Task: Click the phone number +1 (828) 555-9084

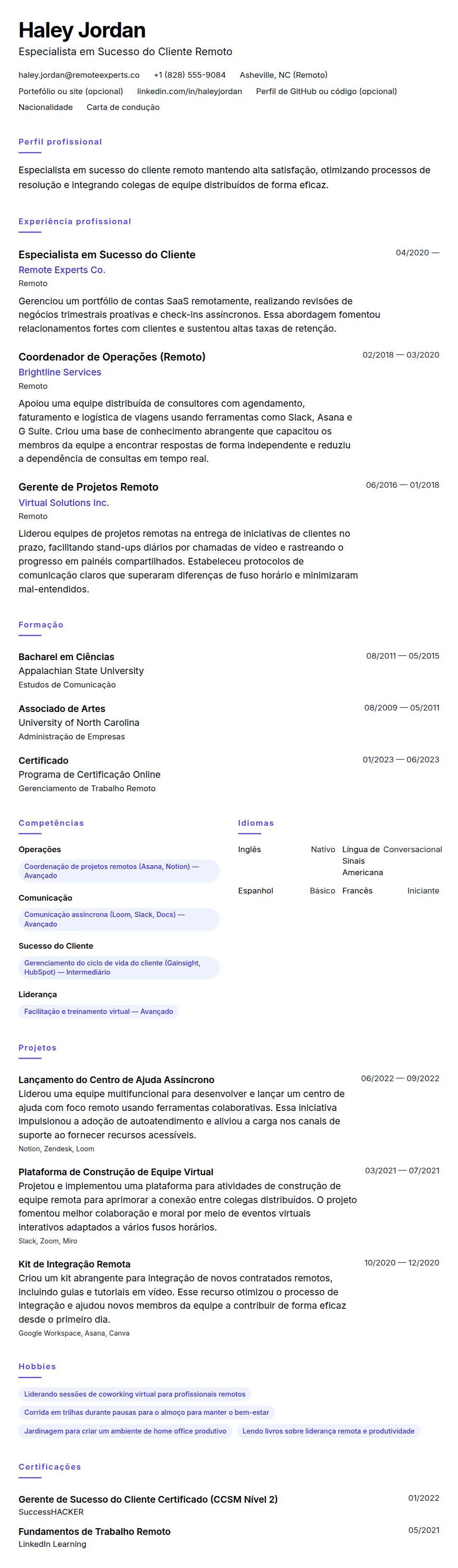Action: click(x=189, y=75)
